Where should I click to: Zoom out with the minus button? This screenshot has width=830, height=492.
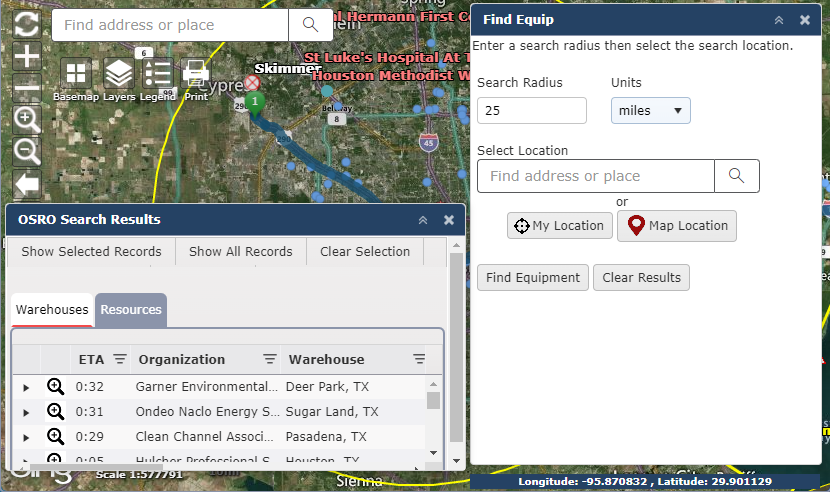pyautogui.click(x=26, y=88)
